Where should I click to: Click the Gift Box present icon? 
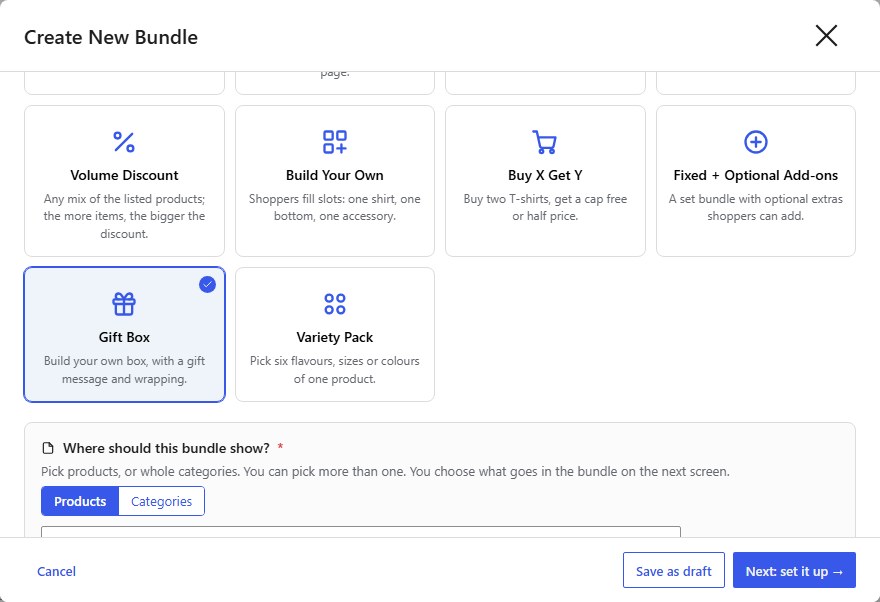124,304
